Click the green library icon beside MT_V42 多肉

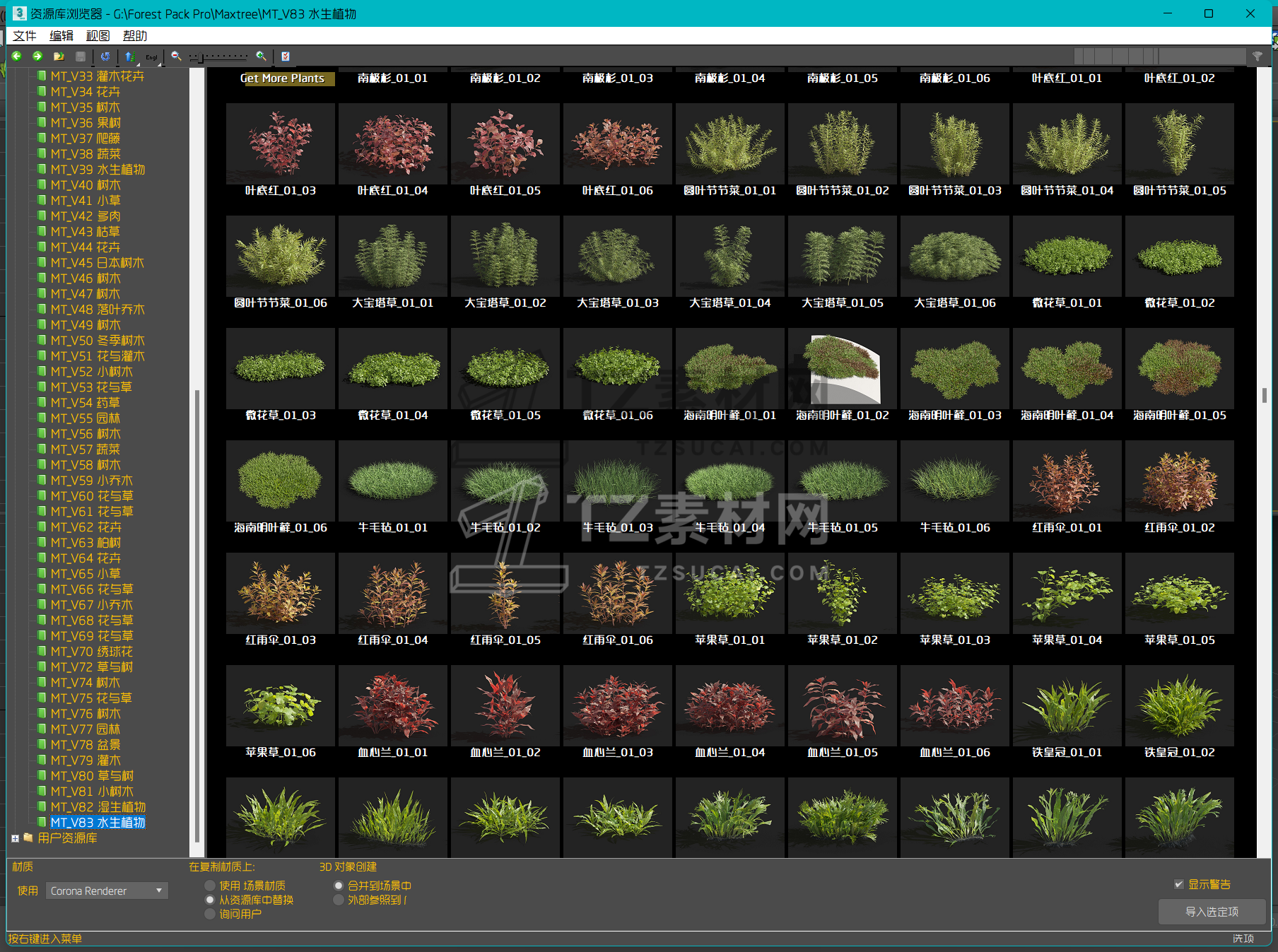coord(42,216)
